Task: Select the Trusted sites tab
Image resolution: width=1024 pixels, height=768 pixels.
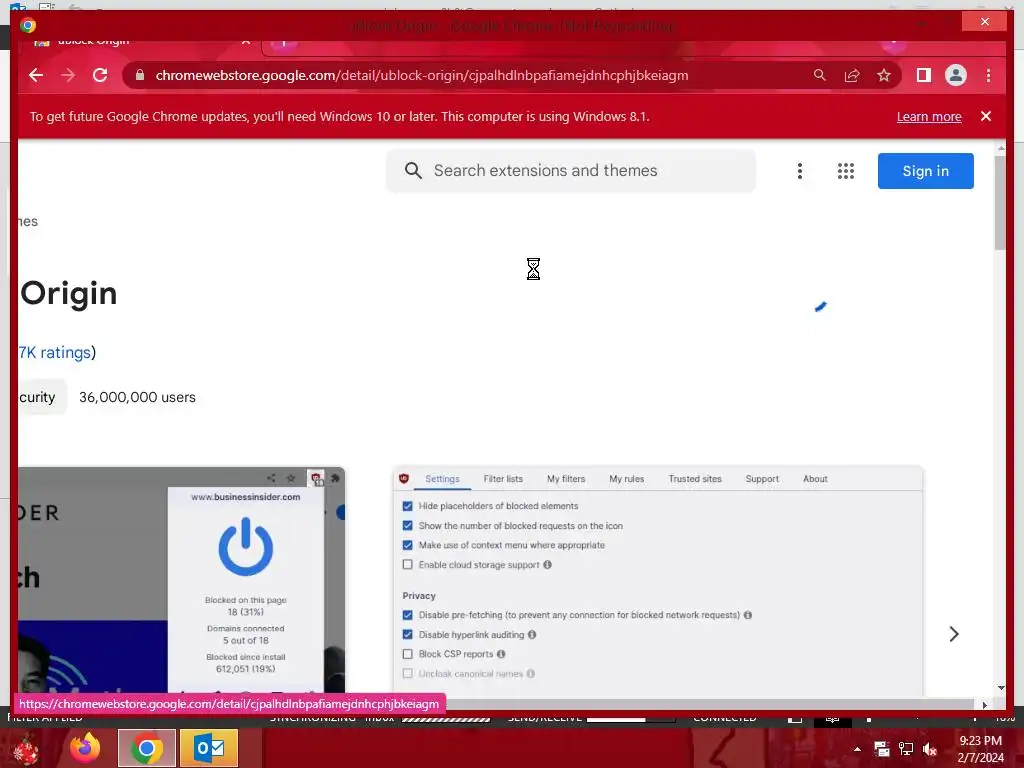Action: click(x=695, y=479)
